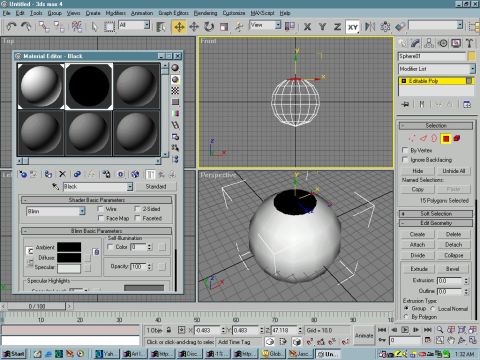Screen dimensions: 480x360
Task: Restrict transform to the Z axis
Action: pyautogui.click(x=337, y=27)
